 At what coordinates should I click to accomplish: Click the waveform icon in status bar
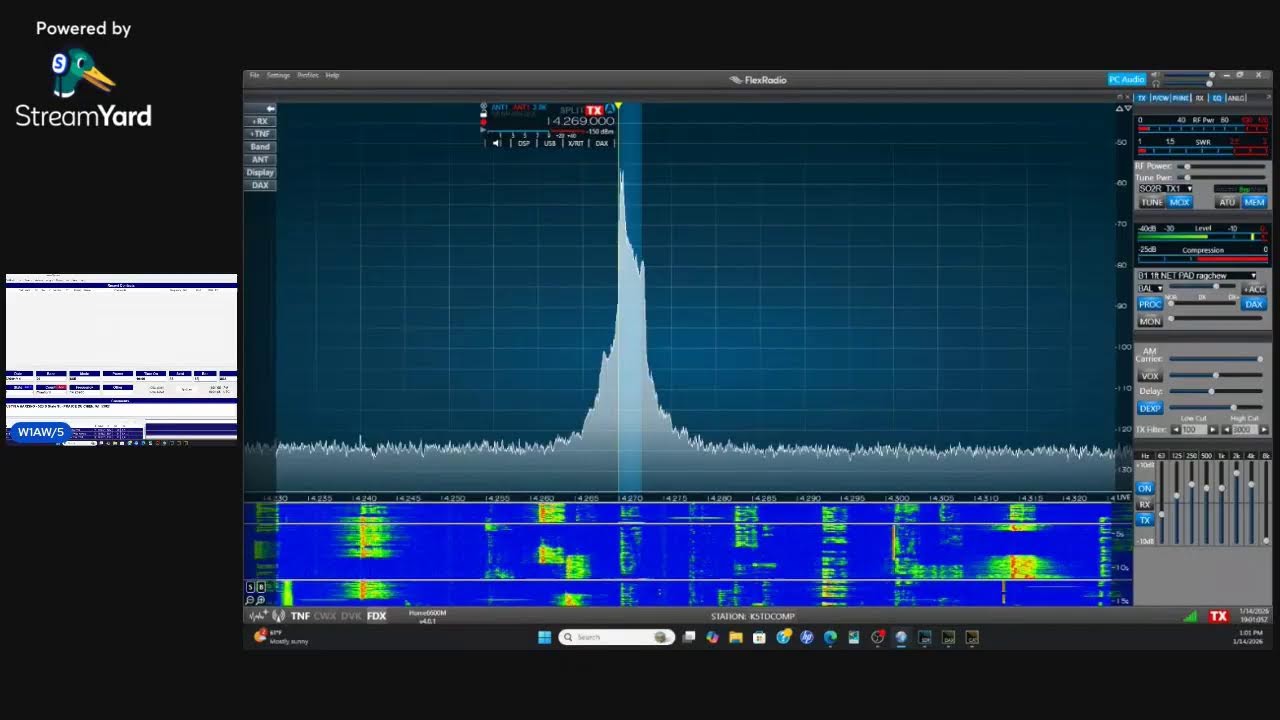(x=257, y=616)
